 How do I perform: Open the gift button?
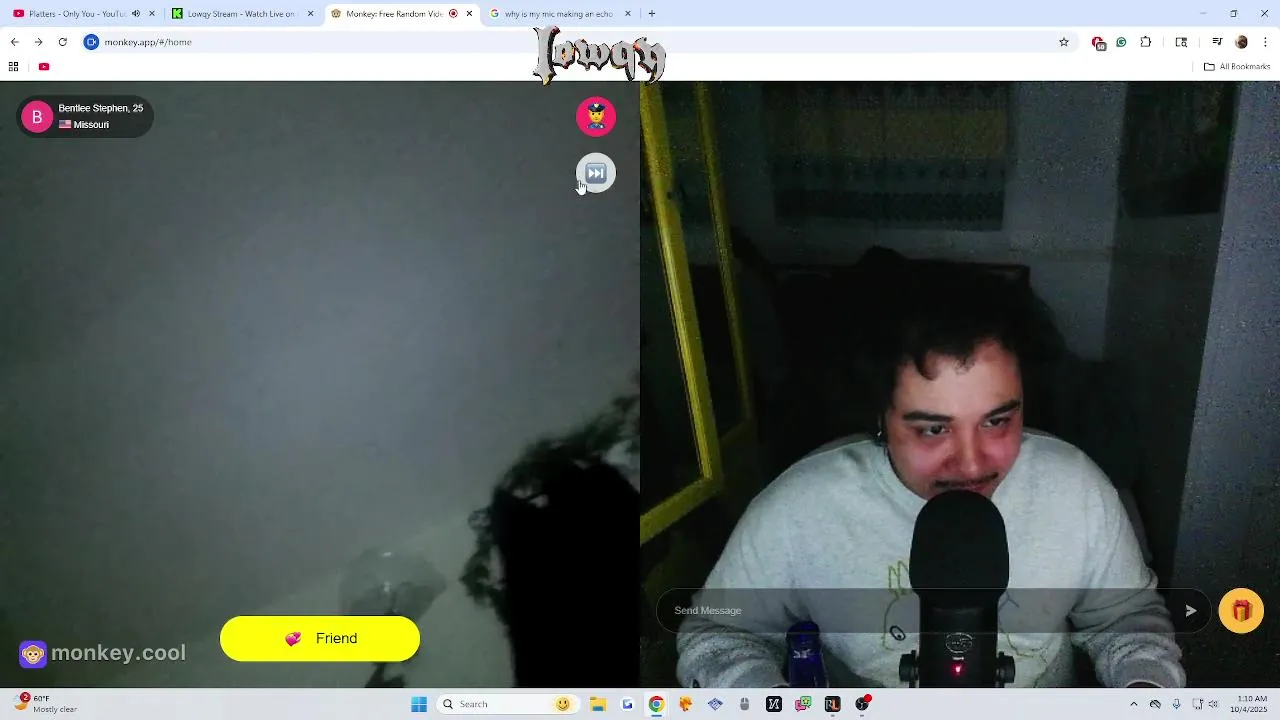click(x=1241, y=611)
